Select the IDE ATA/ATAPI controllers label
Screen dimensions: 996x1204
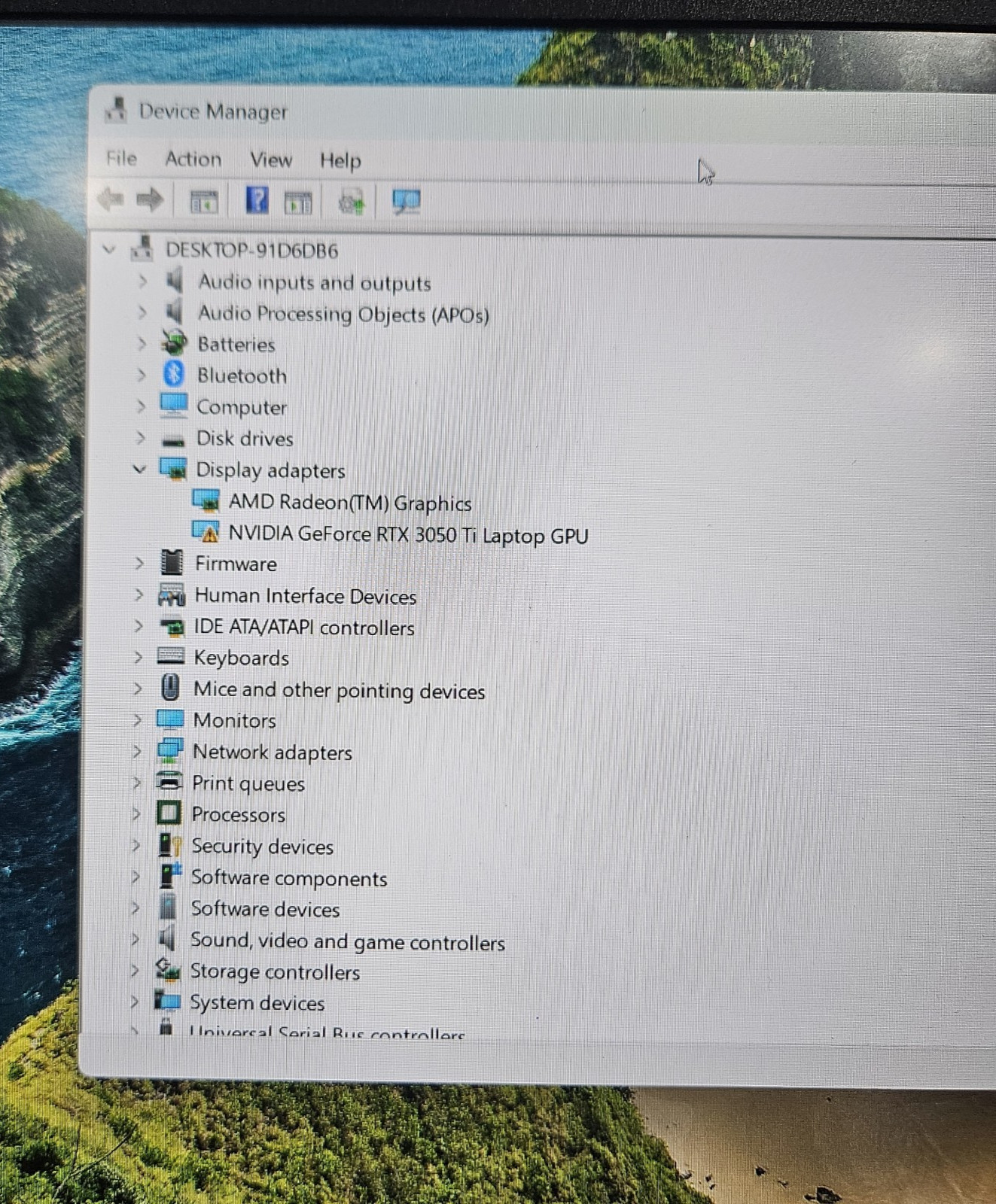click(x=304, y=627)
